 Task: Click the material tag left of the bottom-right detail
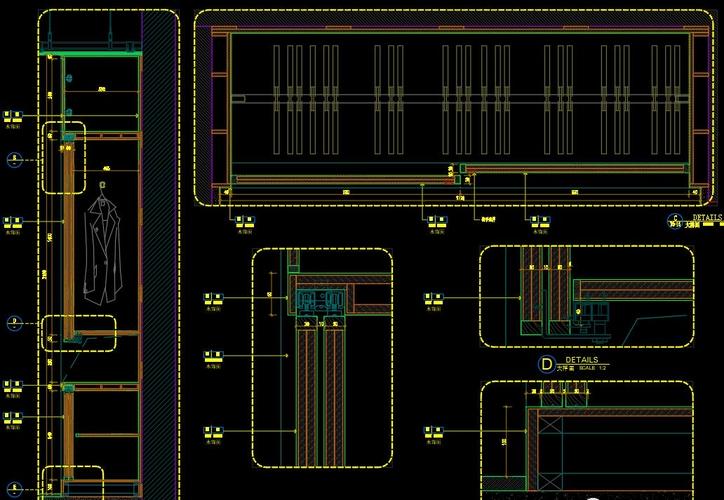[x=434, y=432]
